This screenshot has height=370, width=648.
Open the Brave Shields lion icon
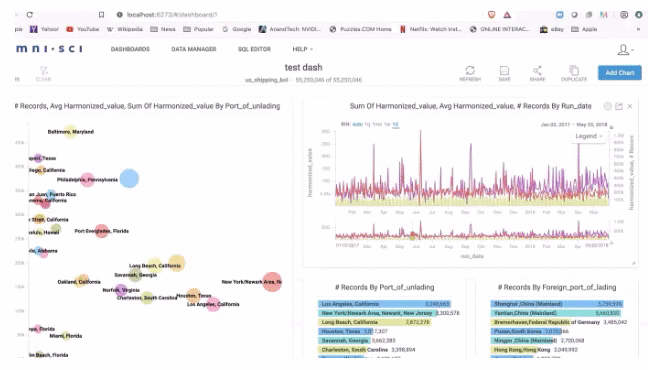491,14
